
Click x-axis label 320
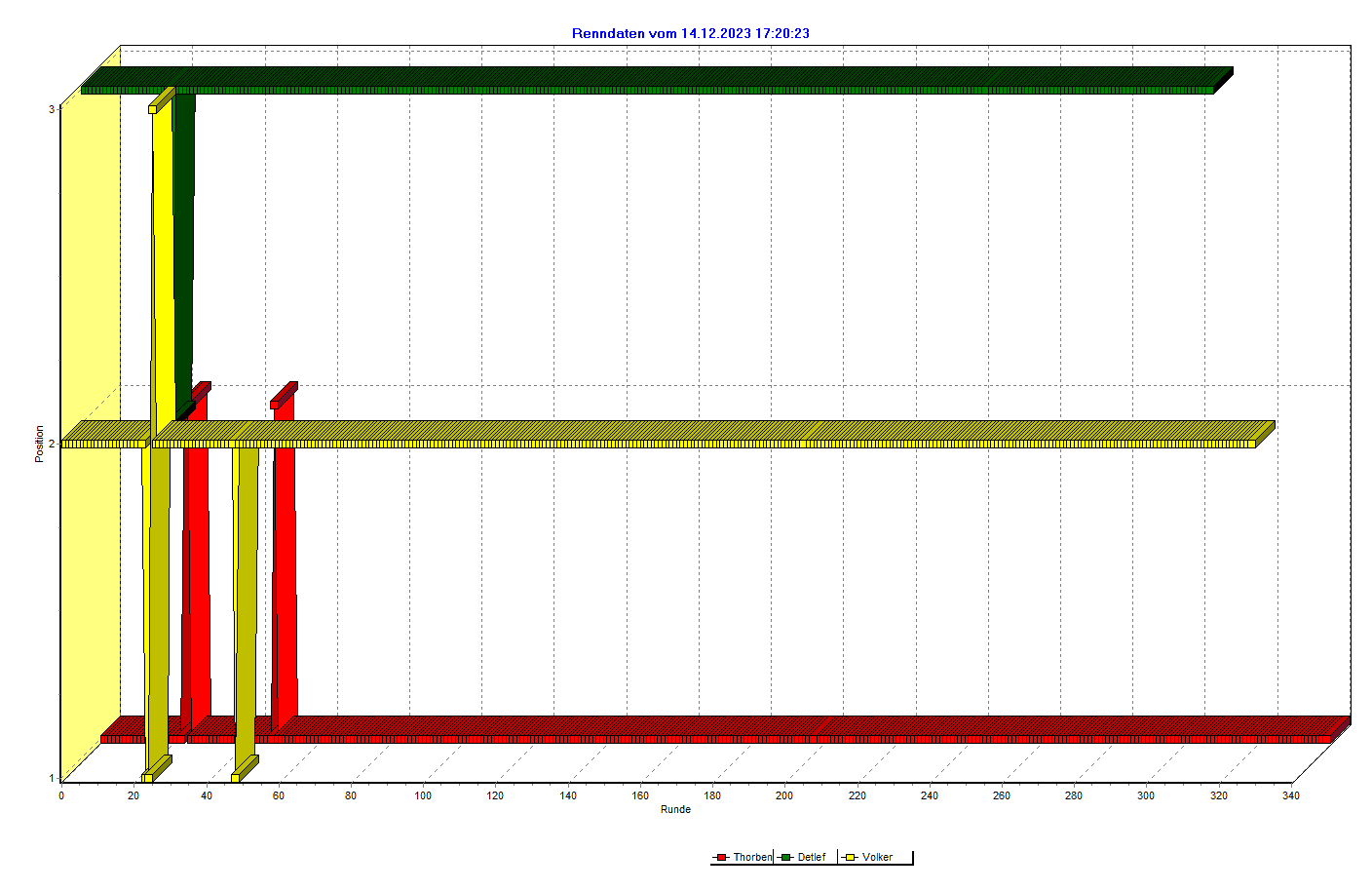[1218, 795]
